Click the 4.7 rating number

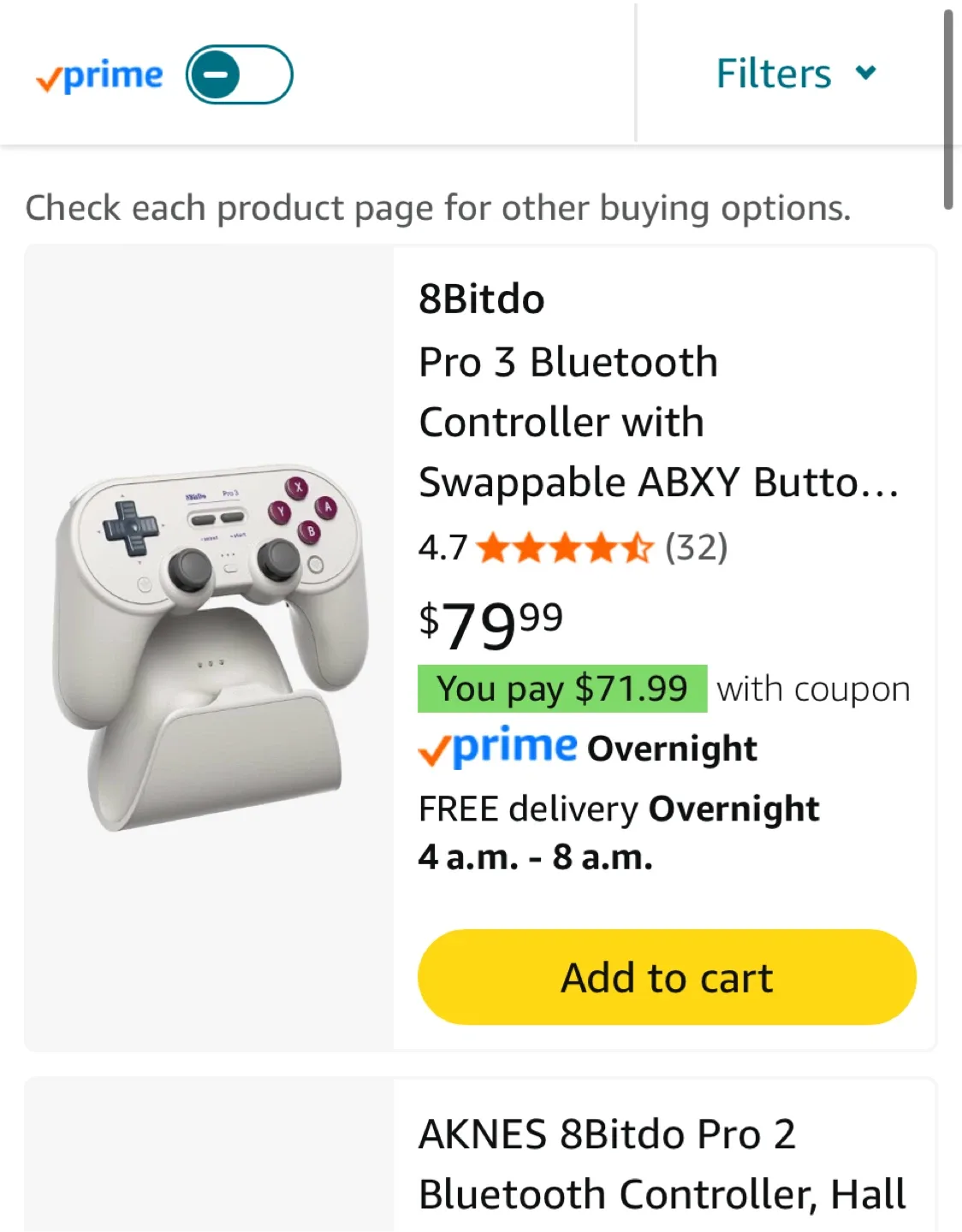click(x=442, y=548)
